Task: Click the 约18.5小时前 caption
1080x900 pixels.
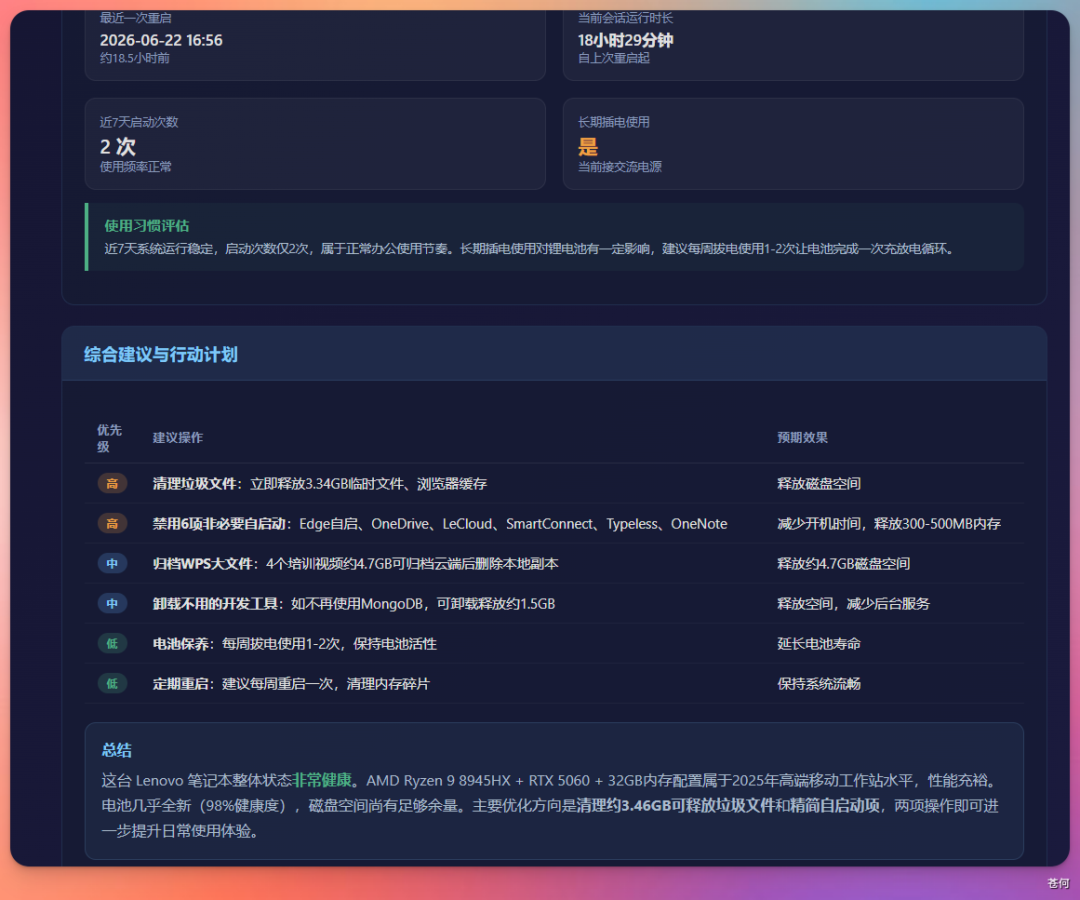Action: pos(134,58)
